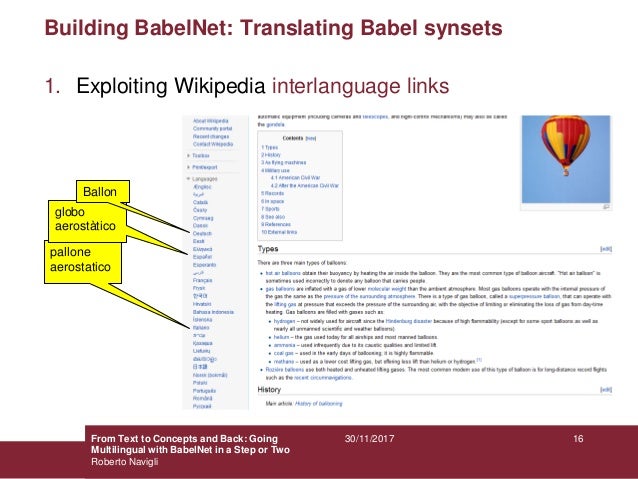Click the slide number 16 in footer

click(578, 439)
